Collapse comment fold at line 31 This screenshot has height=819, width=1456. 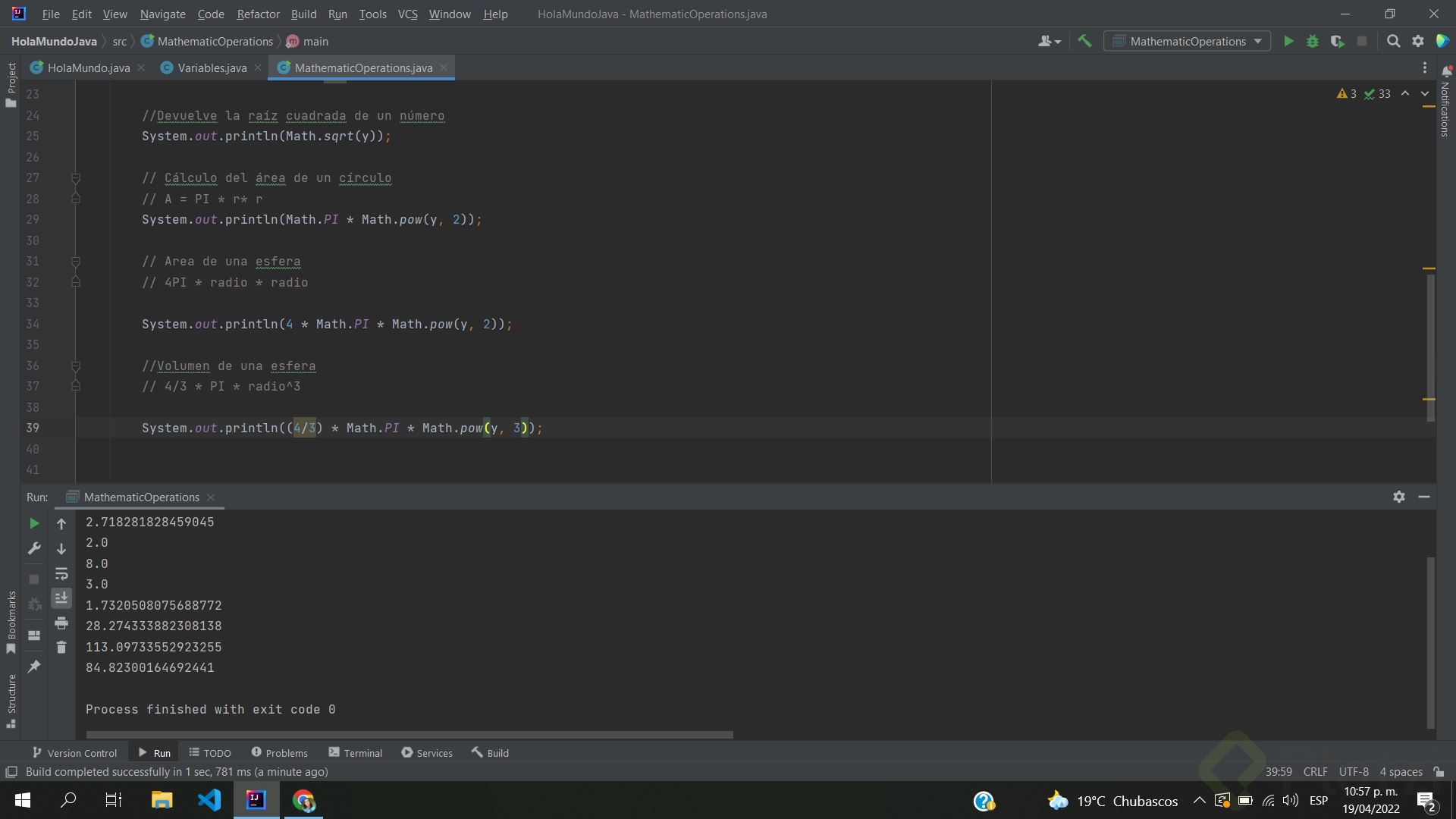point(76,262)
